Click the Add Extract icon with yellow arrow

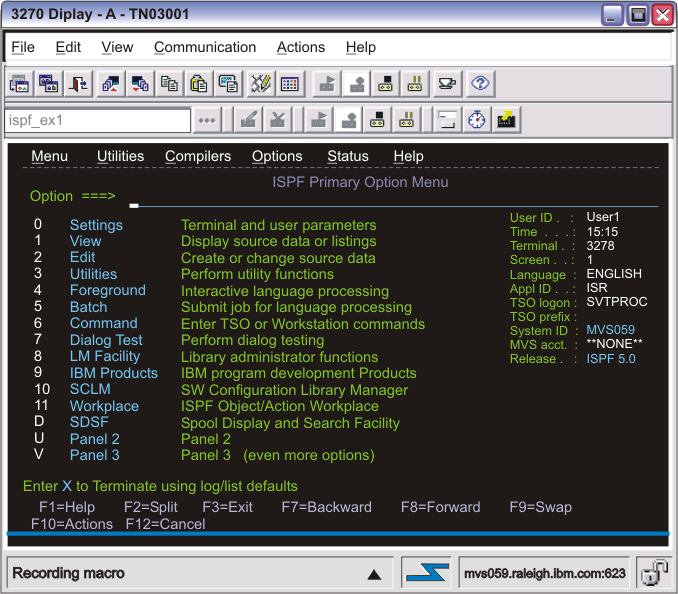tap(506, 120)
